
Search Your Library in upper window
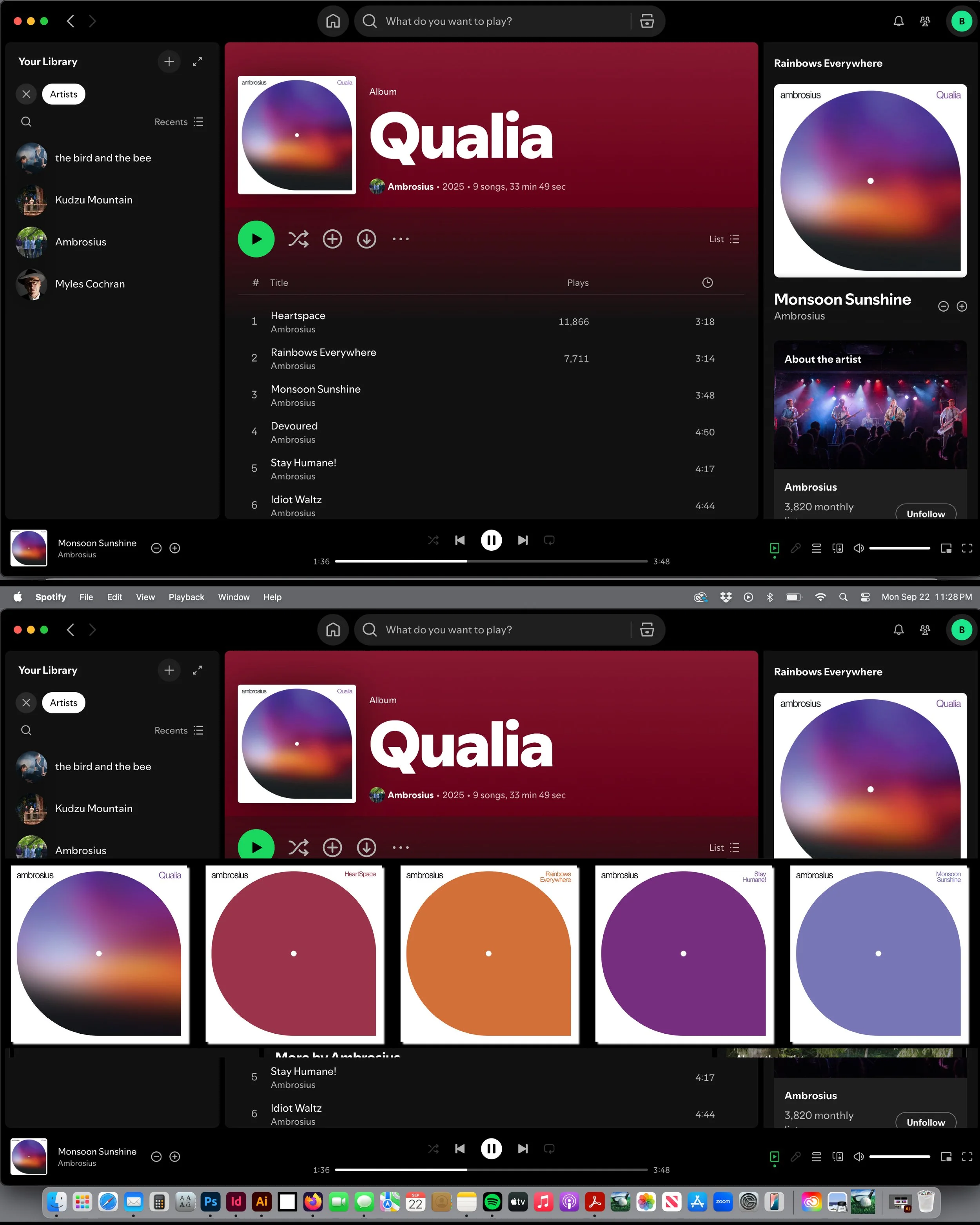coord(26,122)
